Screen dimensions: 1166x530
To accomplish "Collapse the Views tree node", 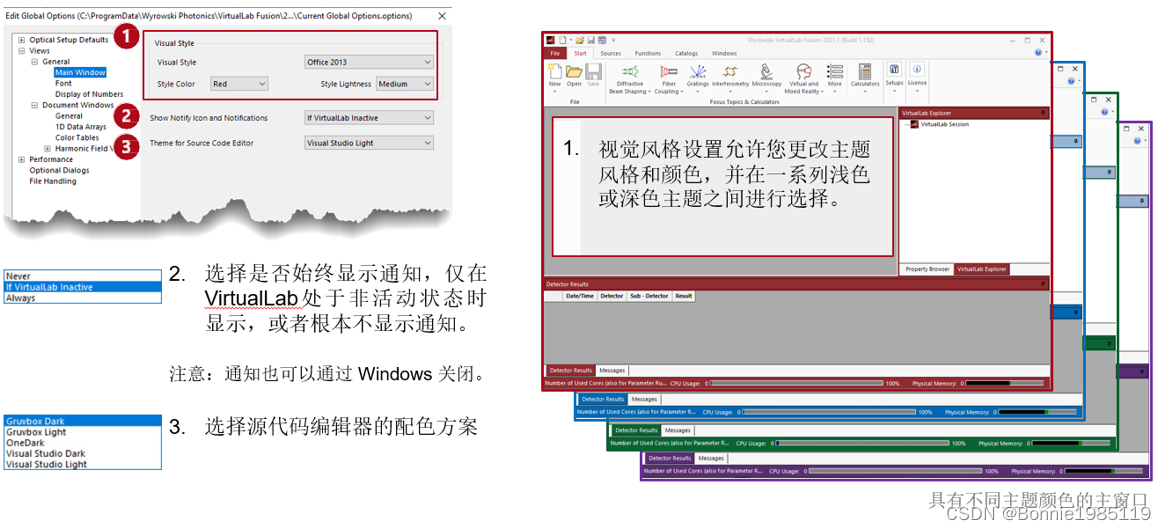I will tap(22, 51).
